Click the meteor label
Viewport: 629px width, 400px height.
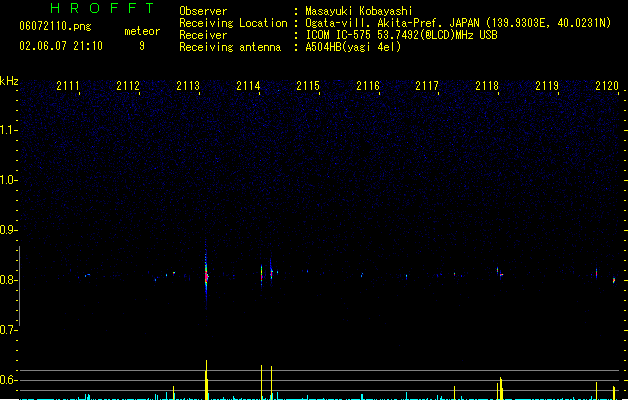click(142, 31)
